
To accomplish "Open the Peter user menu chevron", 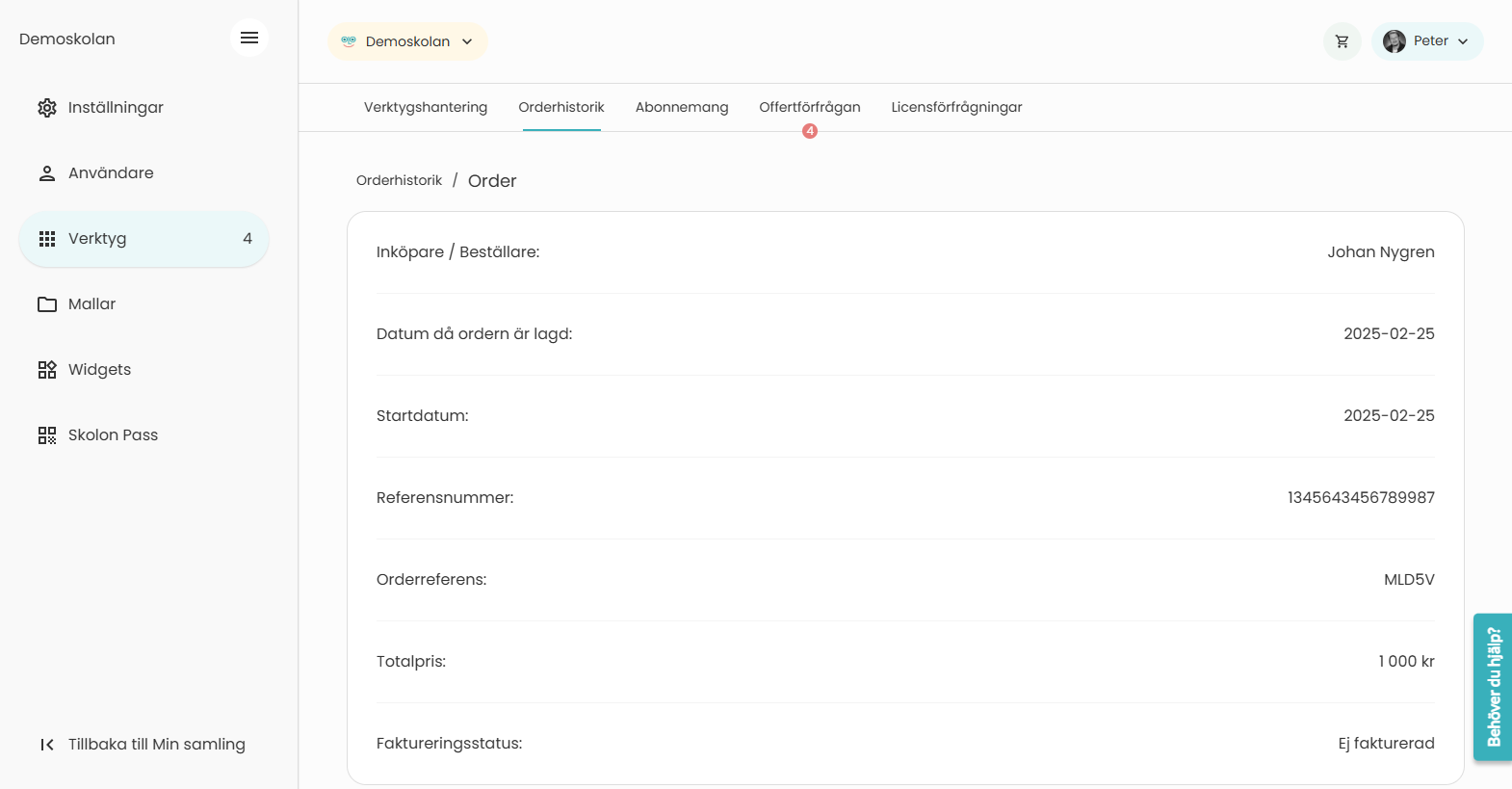I will click(1463, 41).
